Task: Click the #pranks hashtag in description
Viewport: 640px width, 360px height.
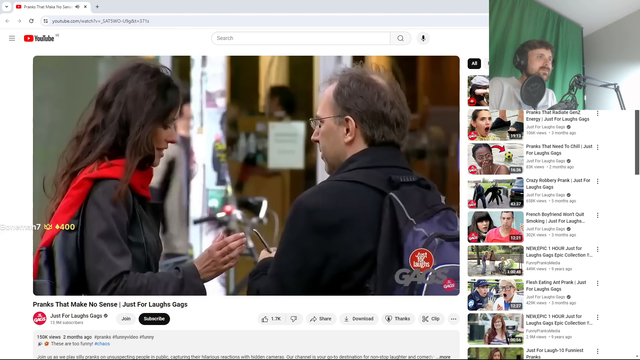Action: (x=102, y=337)
